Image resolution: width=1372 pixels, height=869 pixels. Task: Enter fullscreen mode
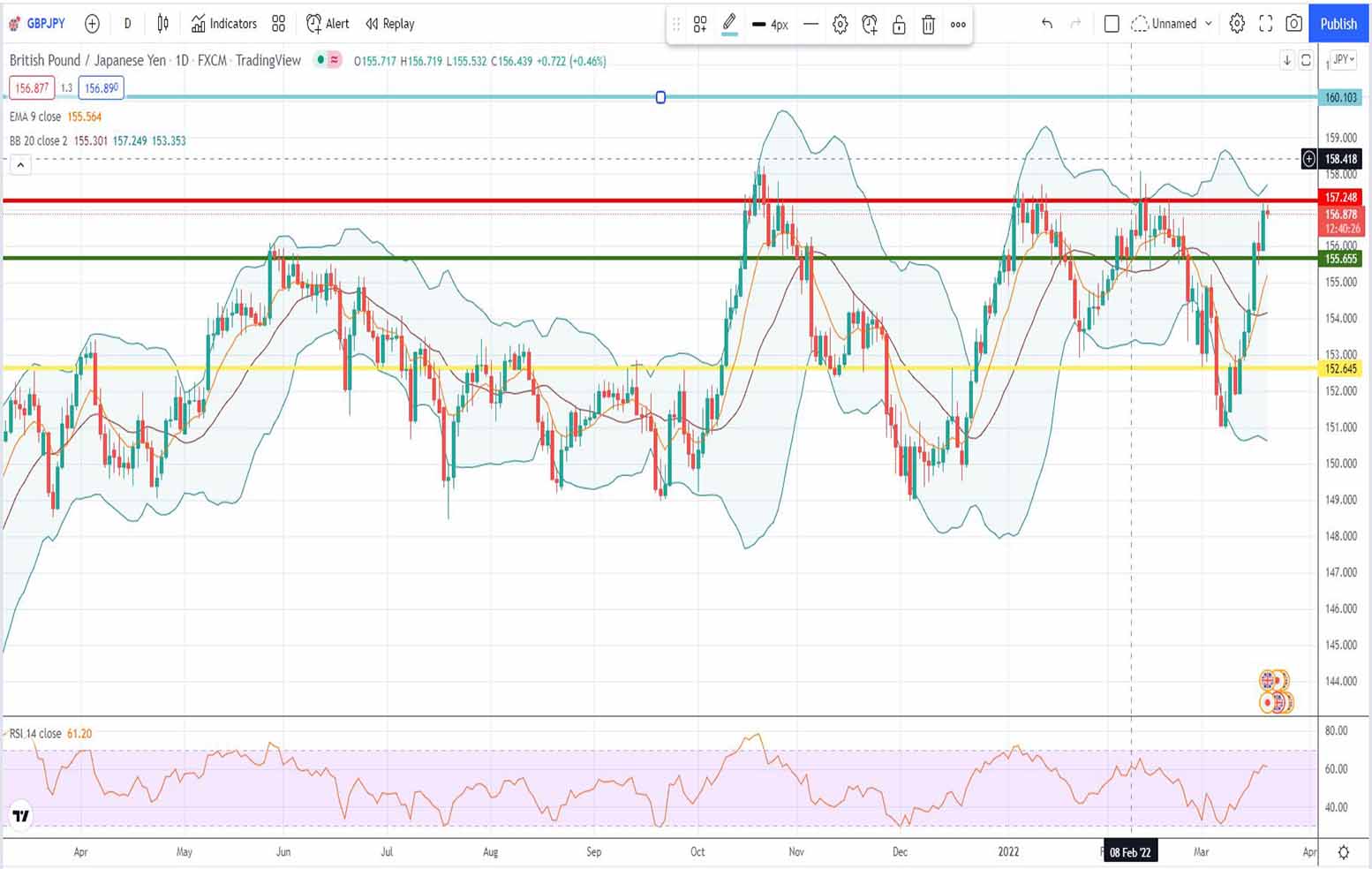click(x=1265, y=24)
